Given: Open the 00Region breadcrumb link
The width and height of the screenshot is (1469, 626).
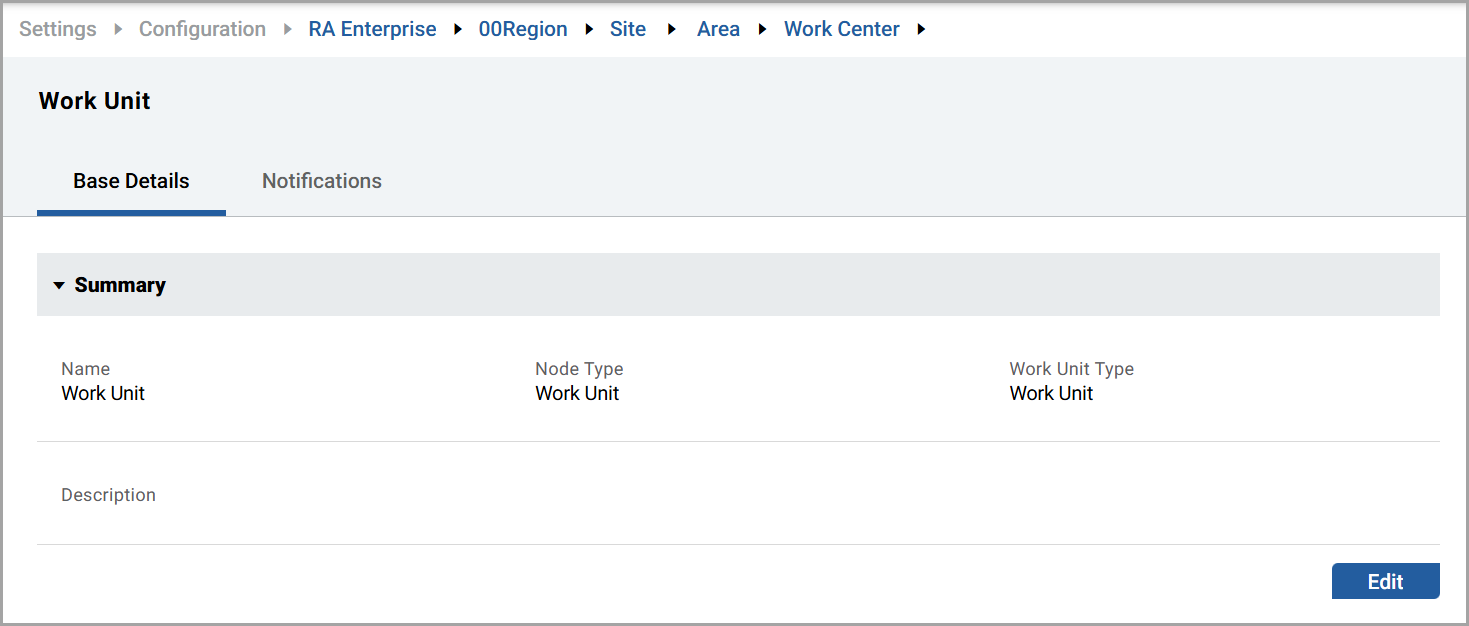Looking at the screenshot, I should (523, 30).
